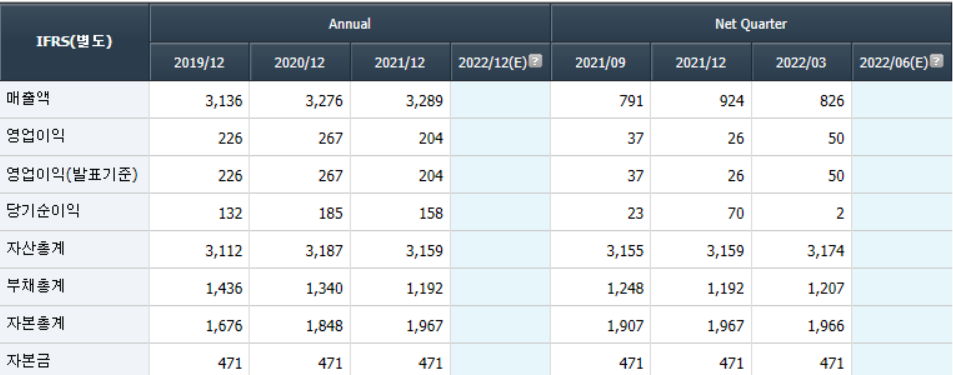
Task: Click the Annual 2021/12 column header
Action: (400, 63)
